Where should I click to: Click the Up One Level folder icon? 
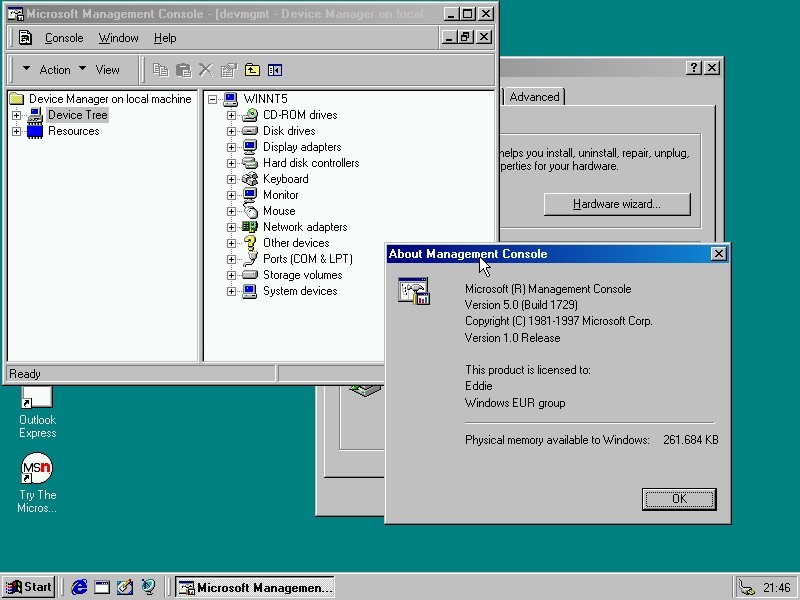252,70
